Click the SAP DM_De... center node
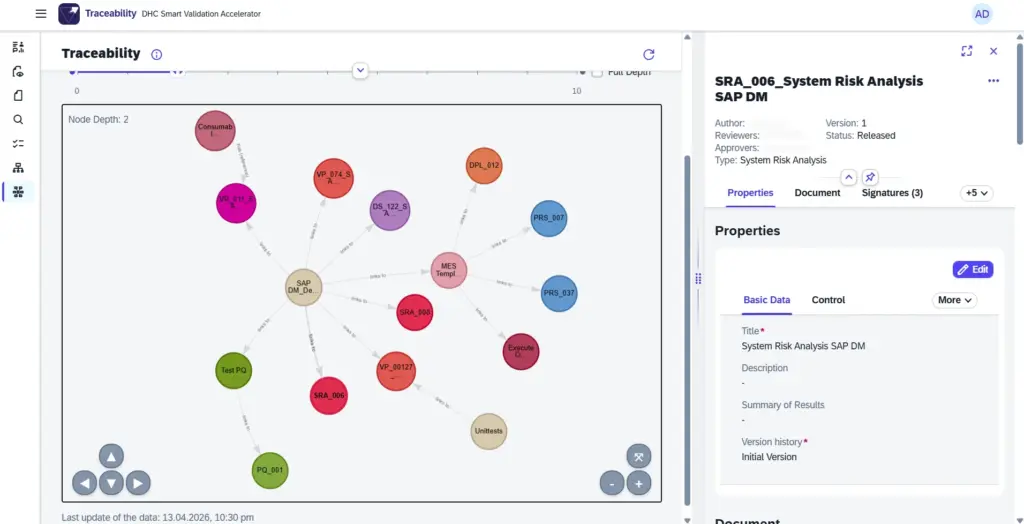The width and height of the screenshot is (1024, 524). click(304, 287)
